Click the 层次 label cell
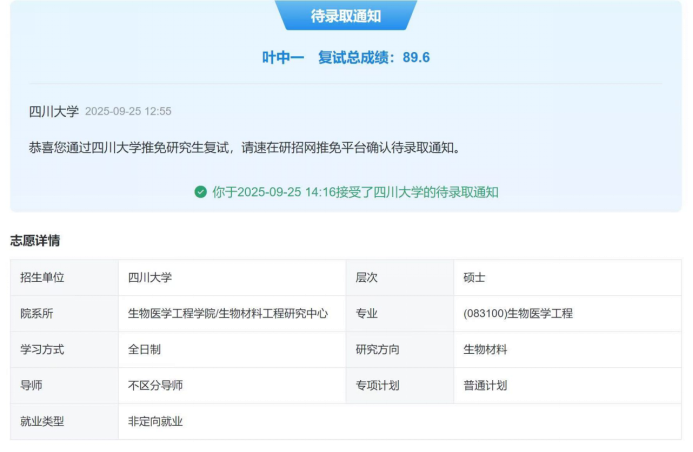Viewport: 693px width, 452px height. pyautogui.click(x=400, y=277)
